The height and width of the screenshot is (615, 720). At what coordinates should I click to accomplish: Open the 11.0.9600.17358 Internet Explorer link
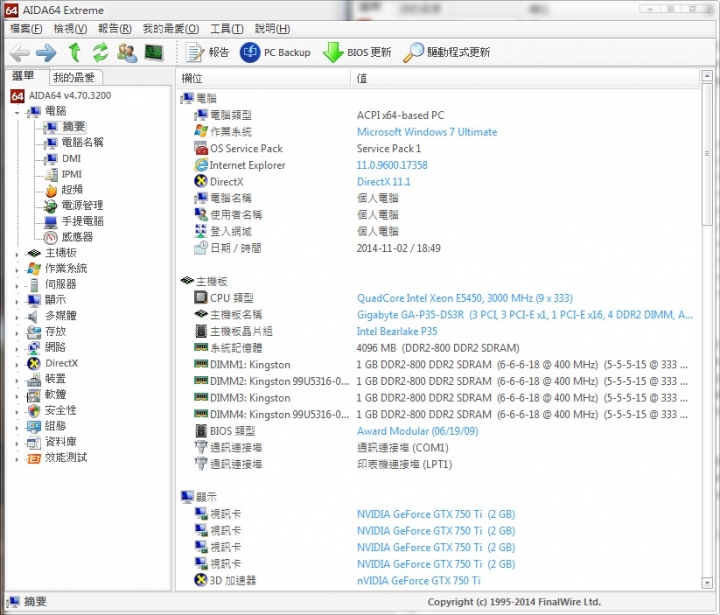pos(392,165)
